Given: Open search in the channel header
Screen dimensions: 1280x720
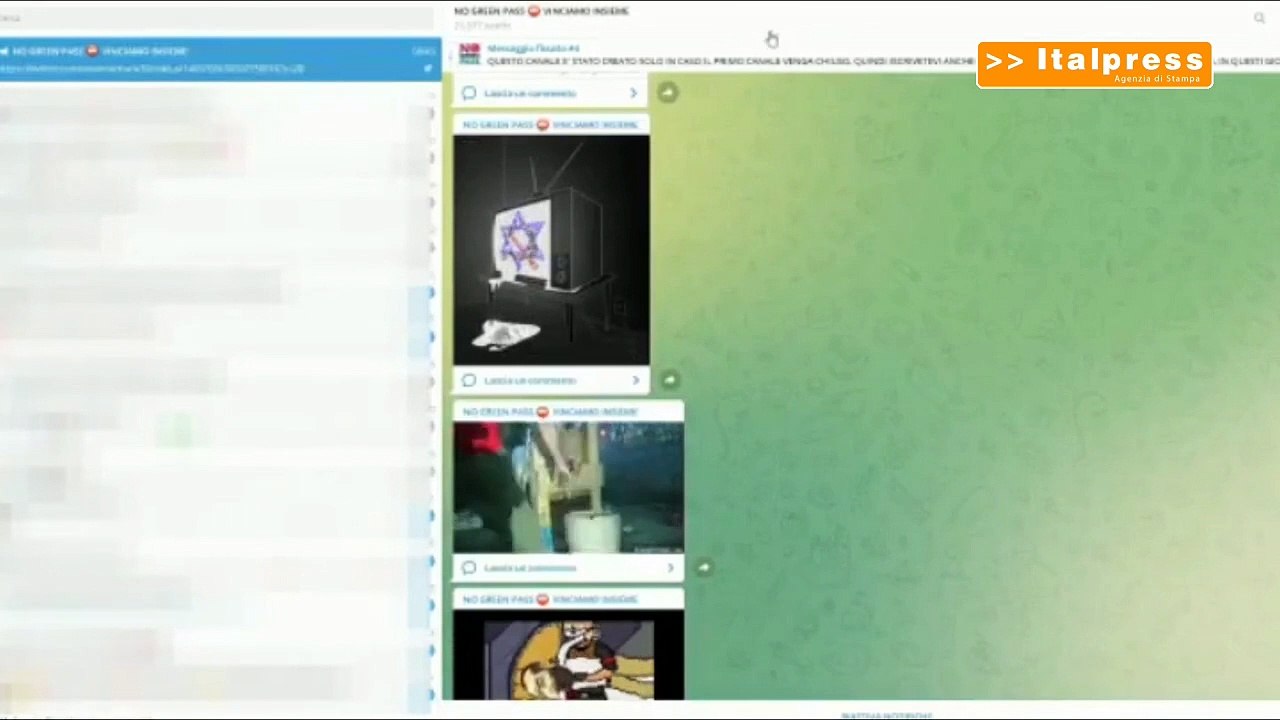Looking at the screenshot, I should (x=1259, y=18).
